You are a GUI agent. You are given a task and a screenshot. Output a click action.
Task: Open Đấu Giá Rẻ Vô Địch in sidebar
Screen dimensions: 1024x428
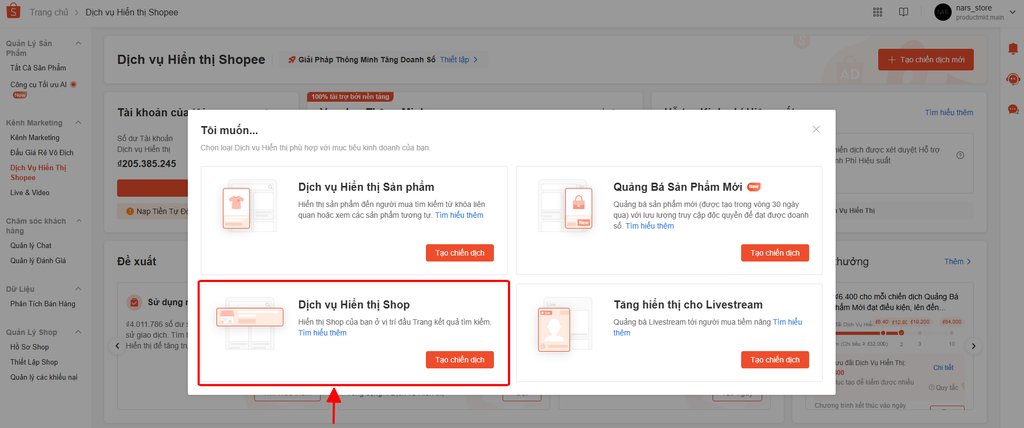point(42,153)
